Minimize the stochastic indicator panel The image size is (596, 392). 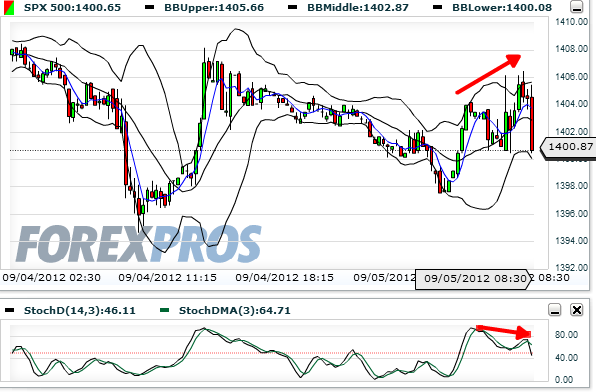click(x=555, y=310)
